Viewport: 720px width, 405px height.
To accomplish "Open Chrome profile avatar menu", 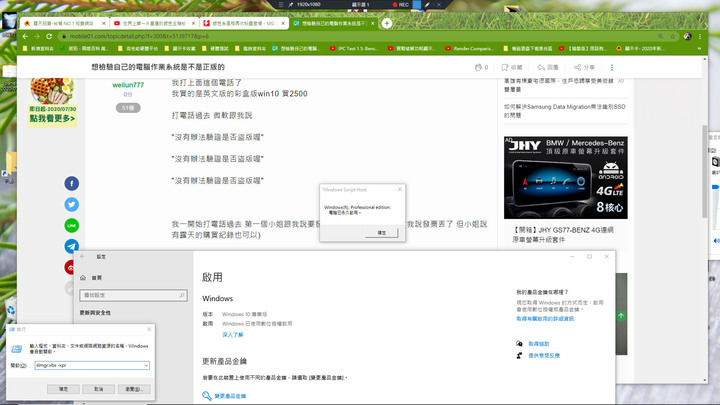I will (687, 36).
